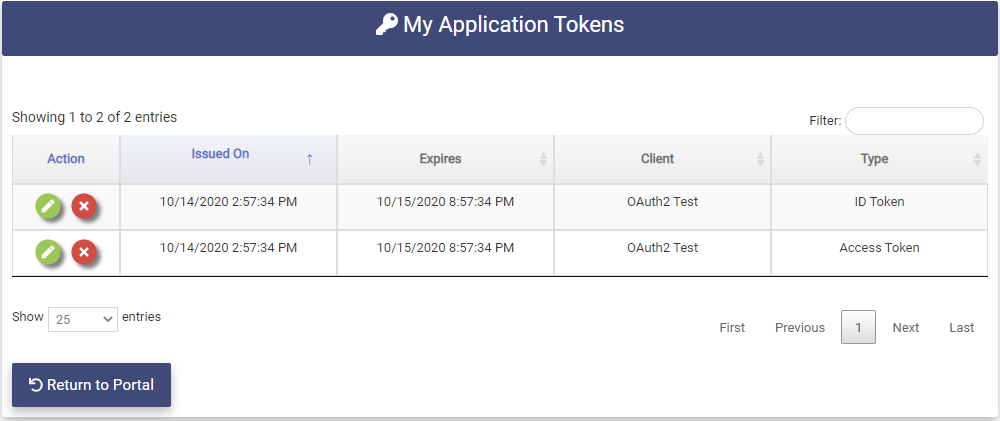Click the Client column sort icon
Image resolution: width=1000 pixels, height=421 pixels.
tap(760, 159)
